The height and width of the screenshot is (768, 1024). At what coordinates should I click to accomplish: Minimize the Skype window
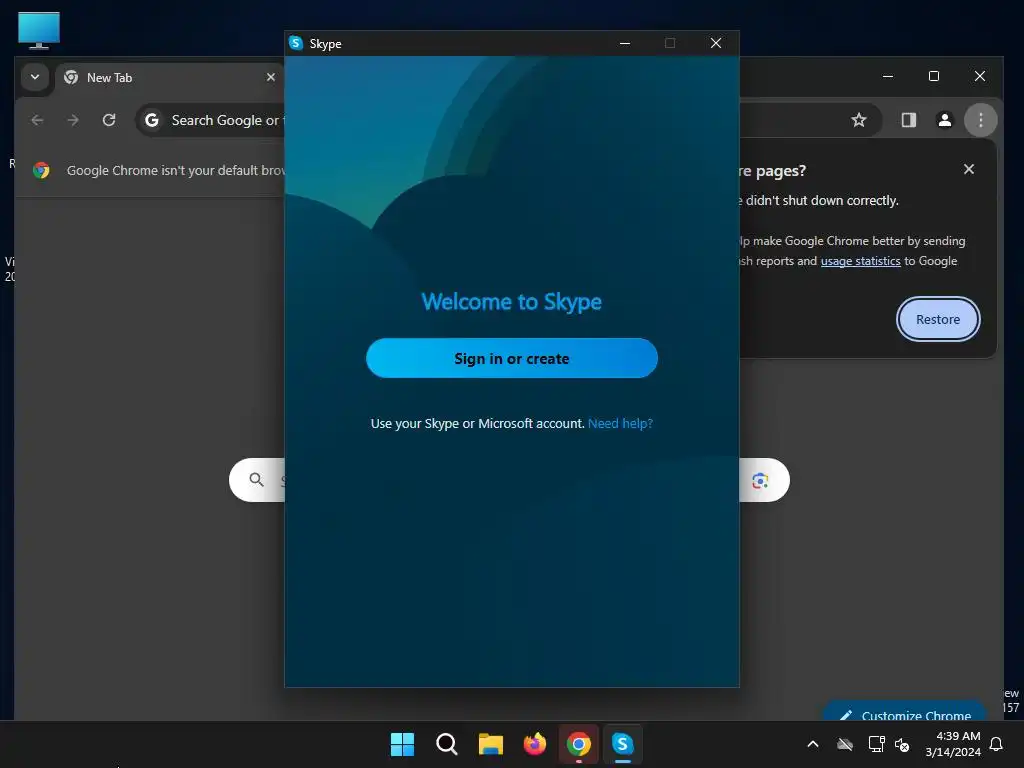[625, 43]
